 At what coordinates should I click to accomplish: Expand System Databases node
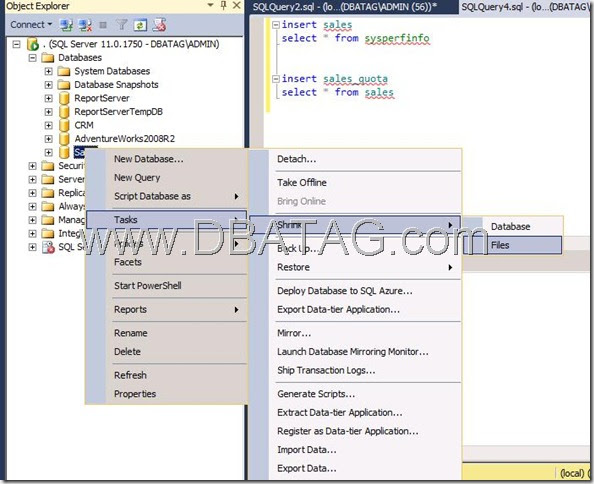[x=48, y=71]
